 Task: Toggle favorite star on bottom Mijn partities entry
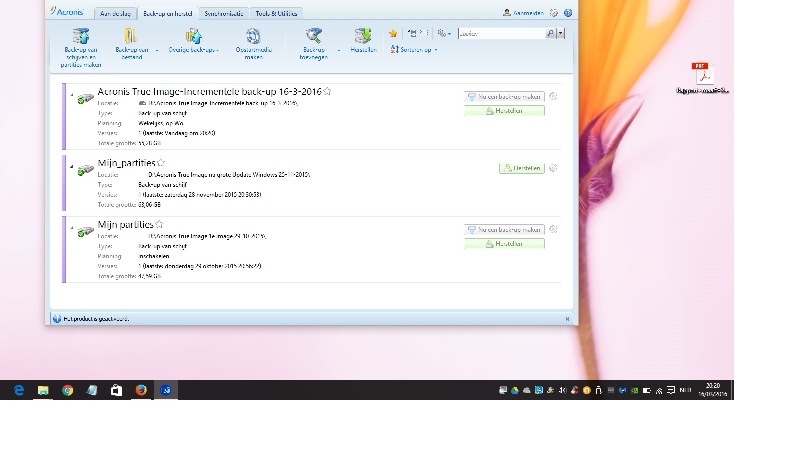click(159, 225)
